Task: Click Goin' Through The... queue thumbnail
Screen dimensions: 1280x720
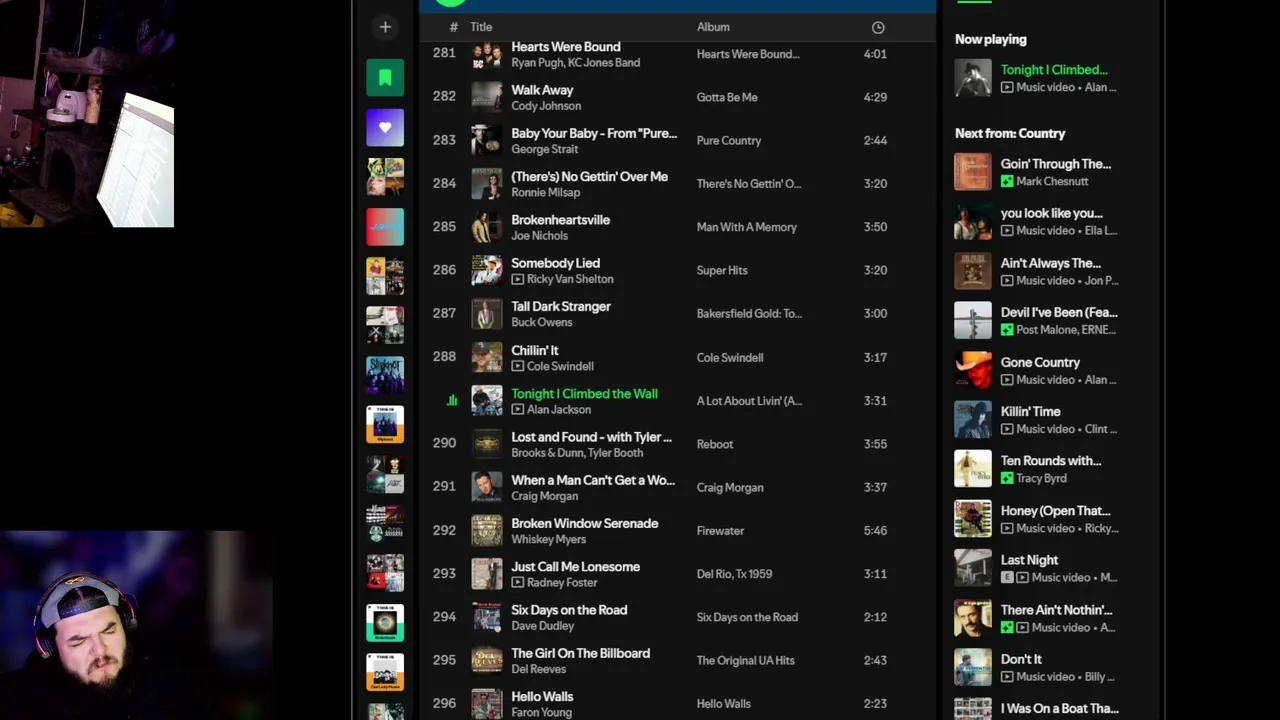Action: (973, 172)
